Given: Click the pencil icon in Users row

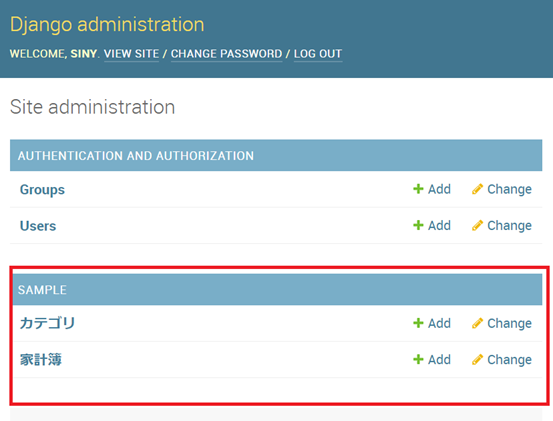Looking at the screenshot, I should pyautogui.click(x=477, y=225).
